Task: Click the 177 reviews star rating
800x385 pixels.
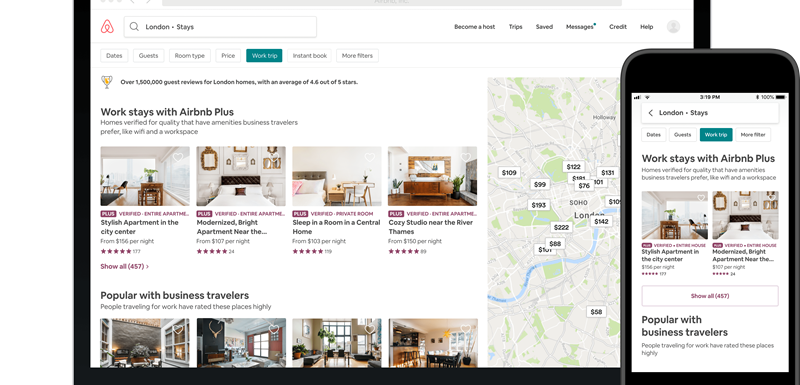Action: [120, 251]
